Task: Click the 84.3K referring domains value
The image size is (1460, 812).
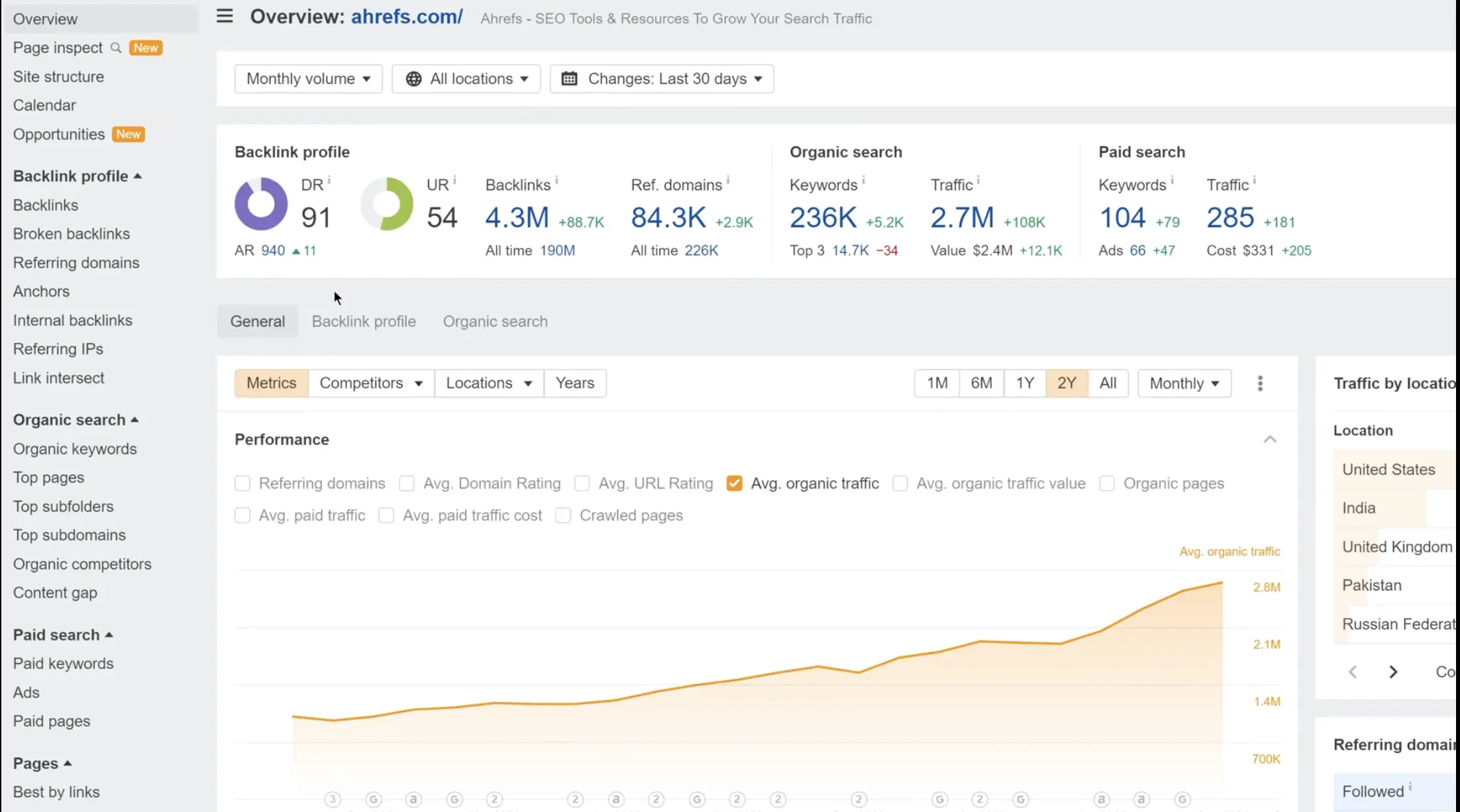Action: pyautogui.click(x=668, y=218)
